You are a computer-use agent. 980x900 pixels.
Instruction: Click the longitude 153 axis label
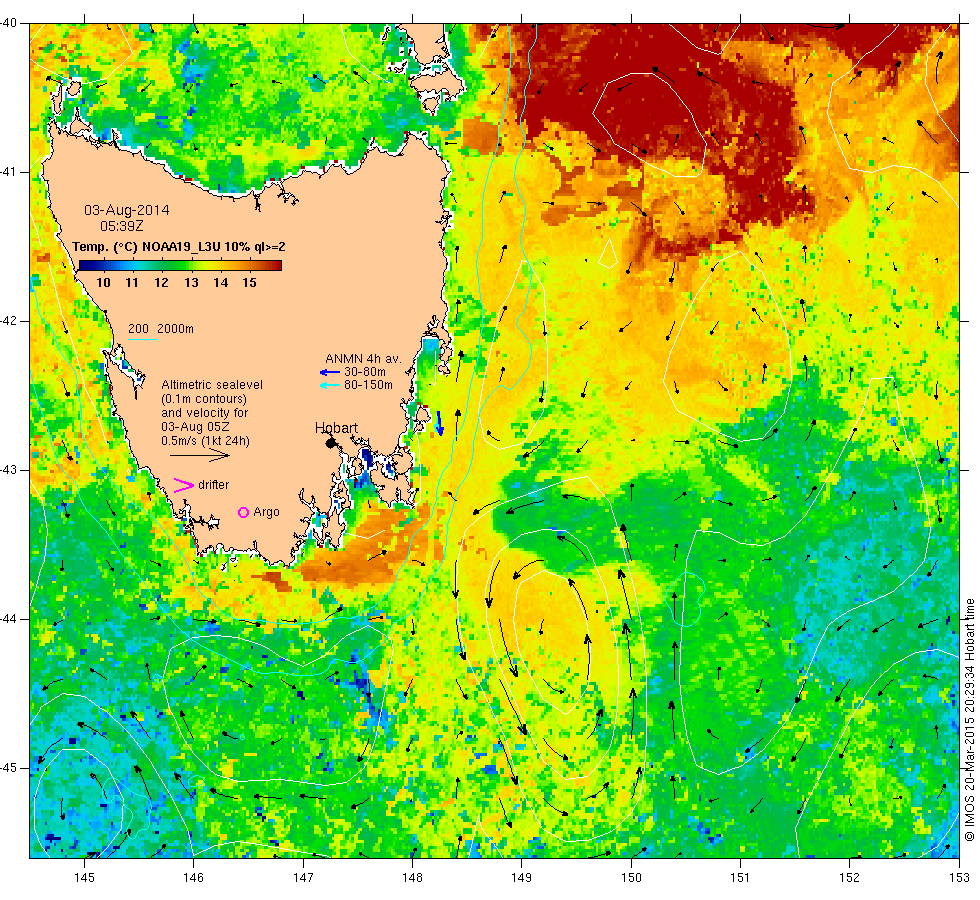[959, 878]
